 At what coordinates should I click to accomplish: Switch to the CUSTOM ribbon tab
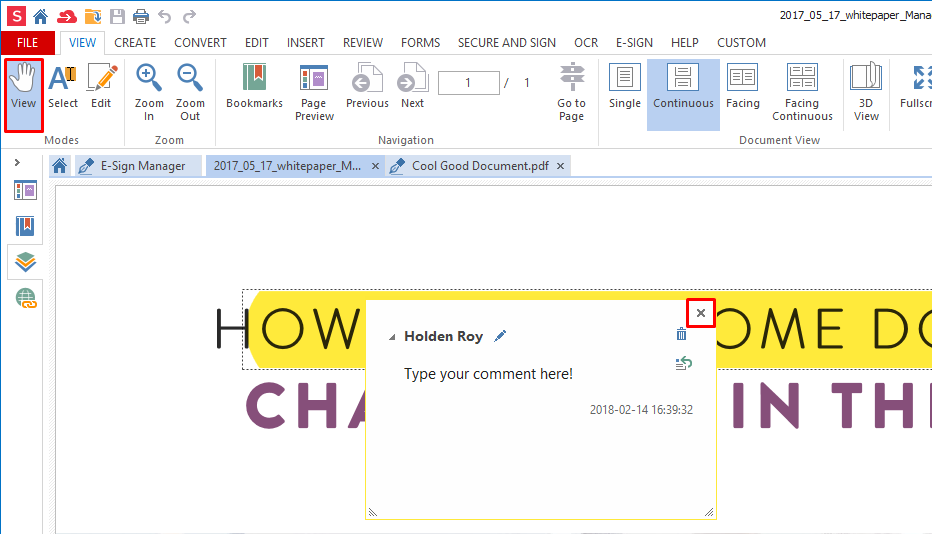[741, 43]
